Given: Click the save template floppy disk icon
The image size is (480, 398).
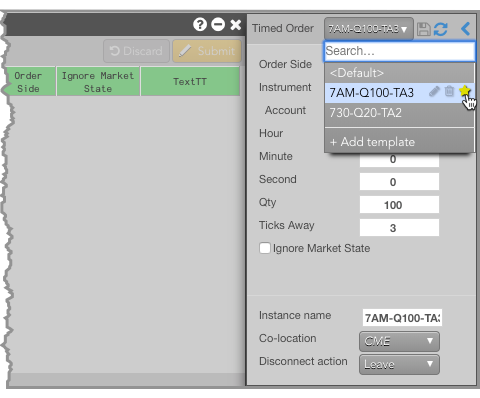Looking at the screenshot, I should click(424, 29).
